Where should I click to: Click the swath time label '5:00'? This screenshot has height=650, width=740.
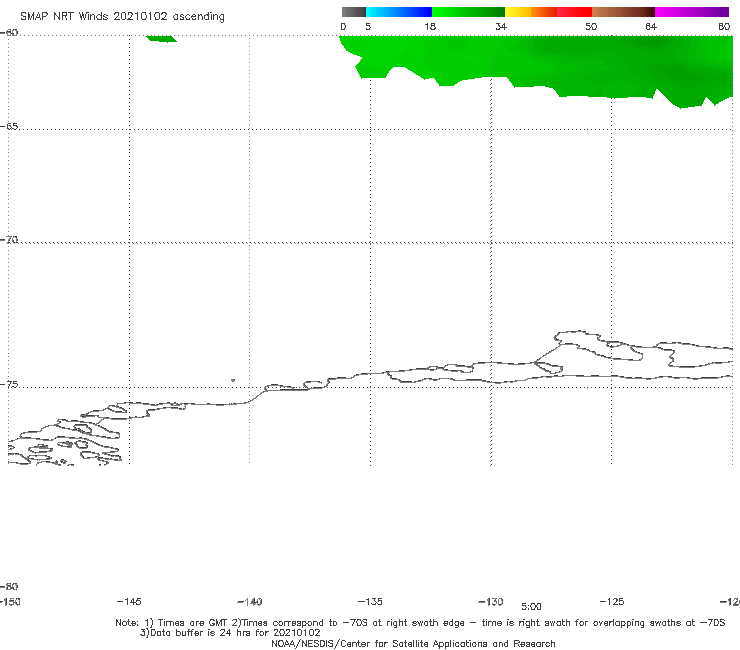[531, 607]
